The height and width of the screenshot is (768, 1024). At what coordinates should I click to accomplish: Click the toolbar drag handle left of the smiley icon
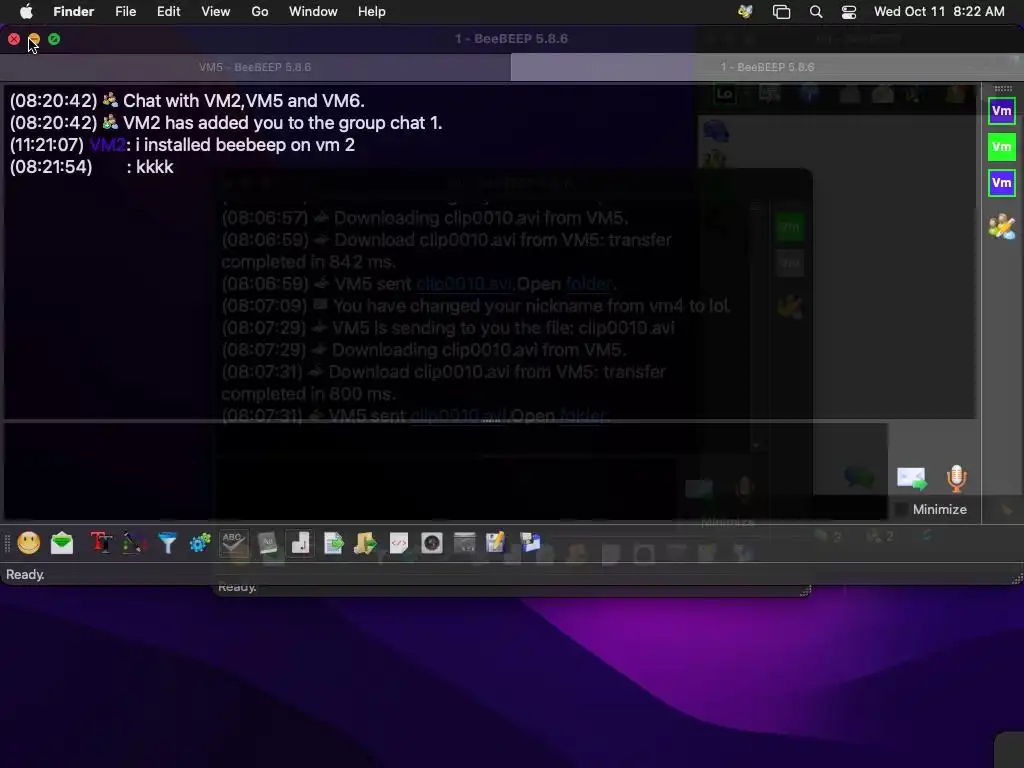point(8,543)
